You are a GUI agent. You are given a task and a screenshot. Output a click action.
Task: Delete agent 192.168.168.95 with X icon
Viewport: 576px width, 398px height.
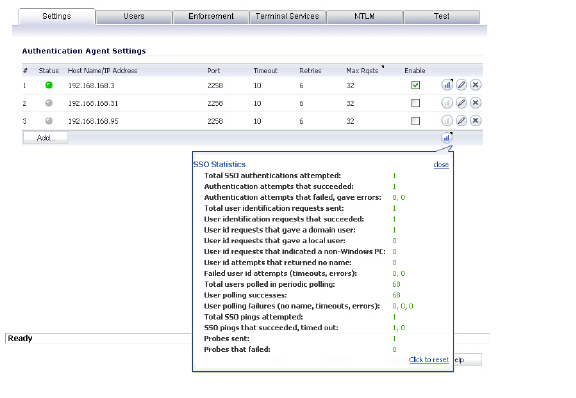[x=476, y=121]
